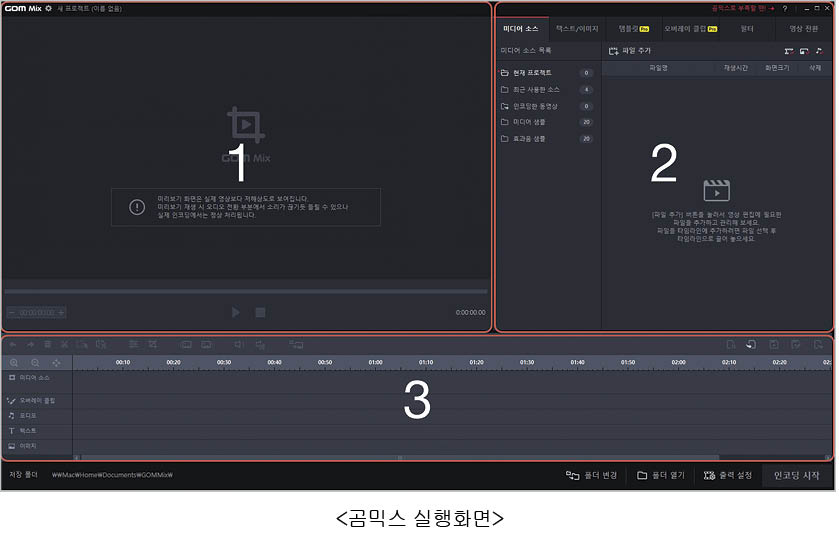This screenshot has width=839, height=536.
Task: Sort by the 재생시간 column header
Action: pyautogui.click(x=737, y=68)
